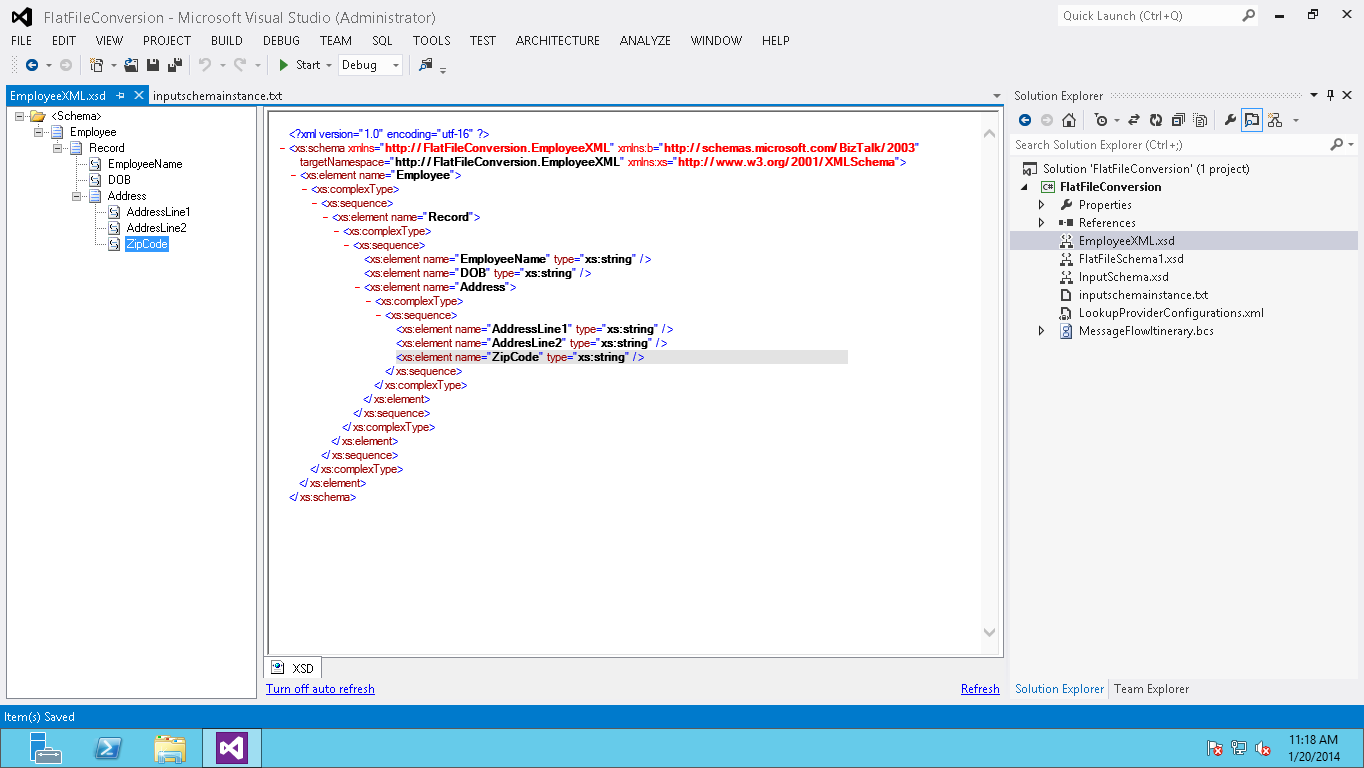Open the New Project dropdown arrow
The width and height of the screenshot is (1364, 768).
point(113,65)
